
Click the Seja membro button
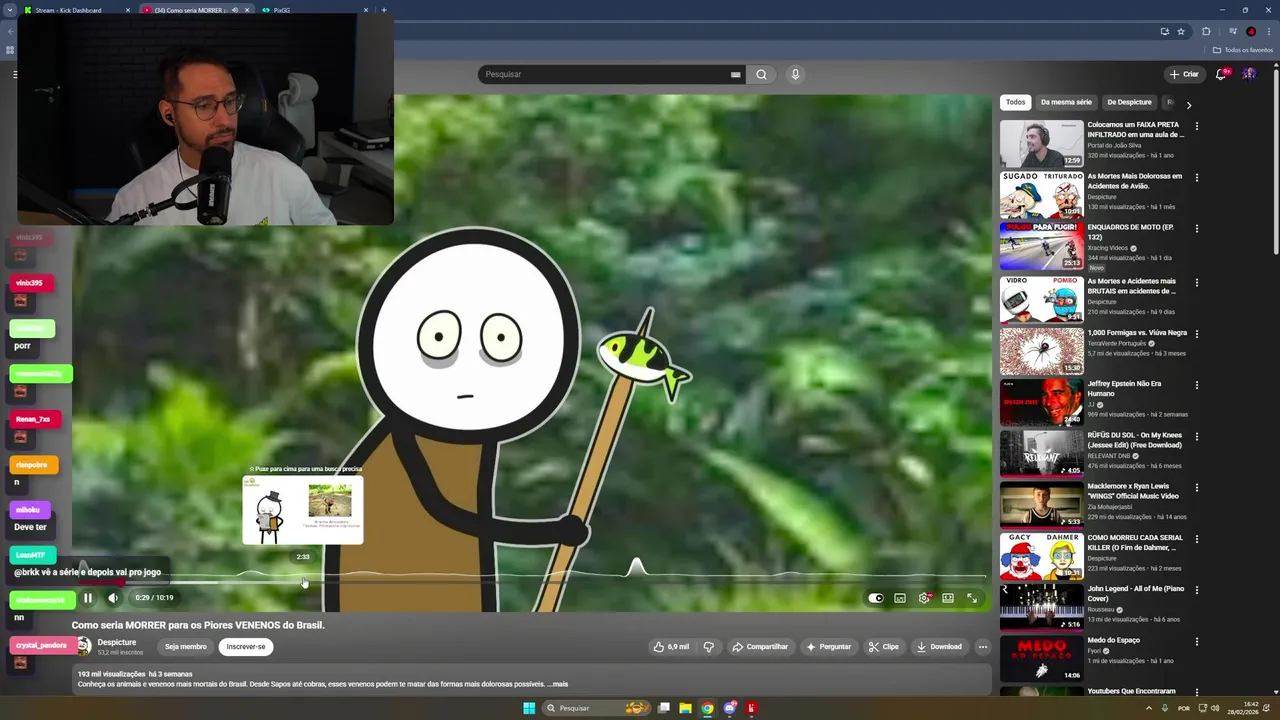pyautogui.click(x=186, y=647)
